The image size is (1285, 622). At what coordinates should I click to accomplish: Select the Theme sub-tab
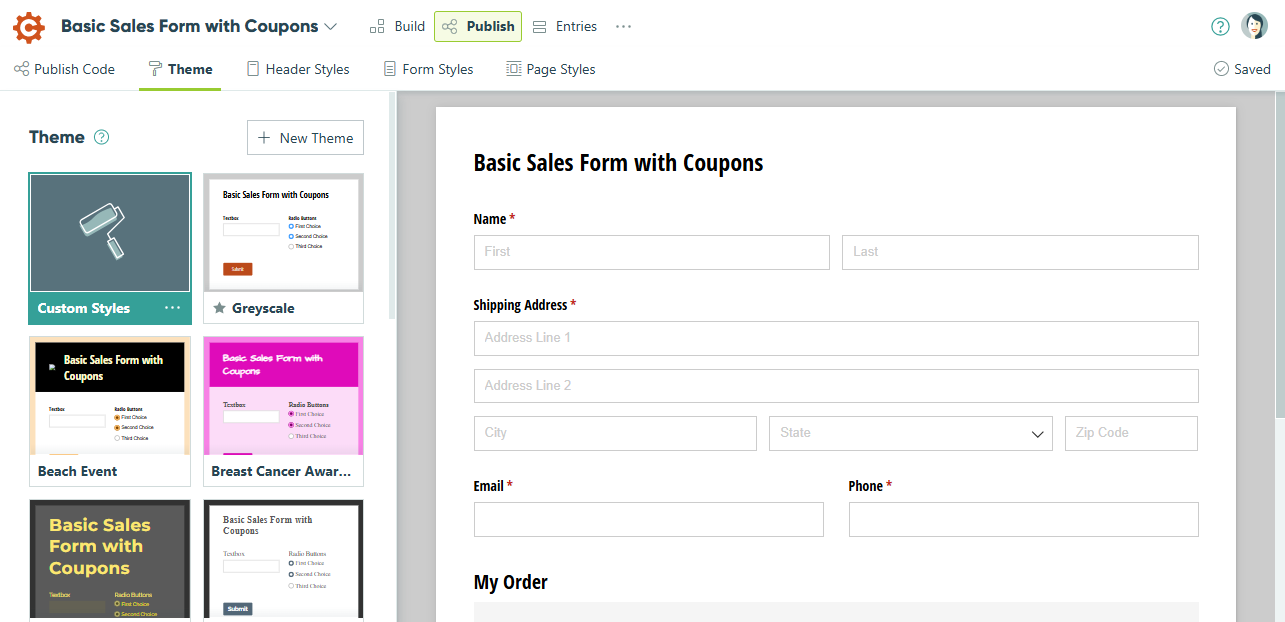pyautogui.click(x=180, y=69)
